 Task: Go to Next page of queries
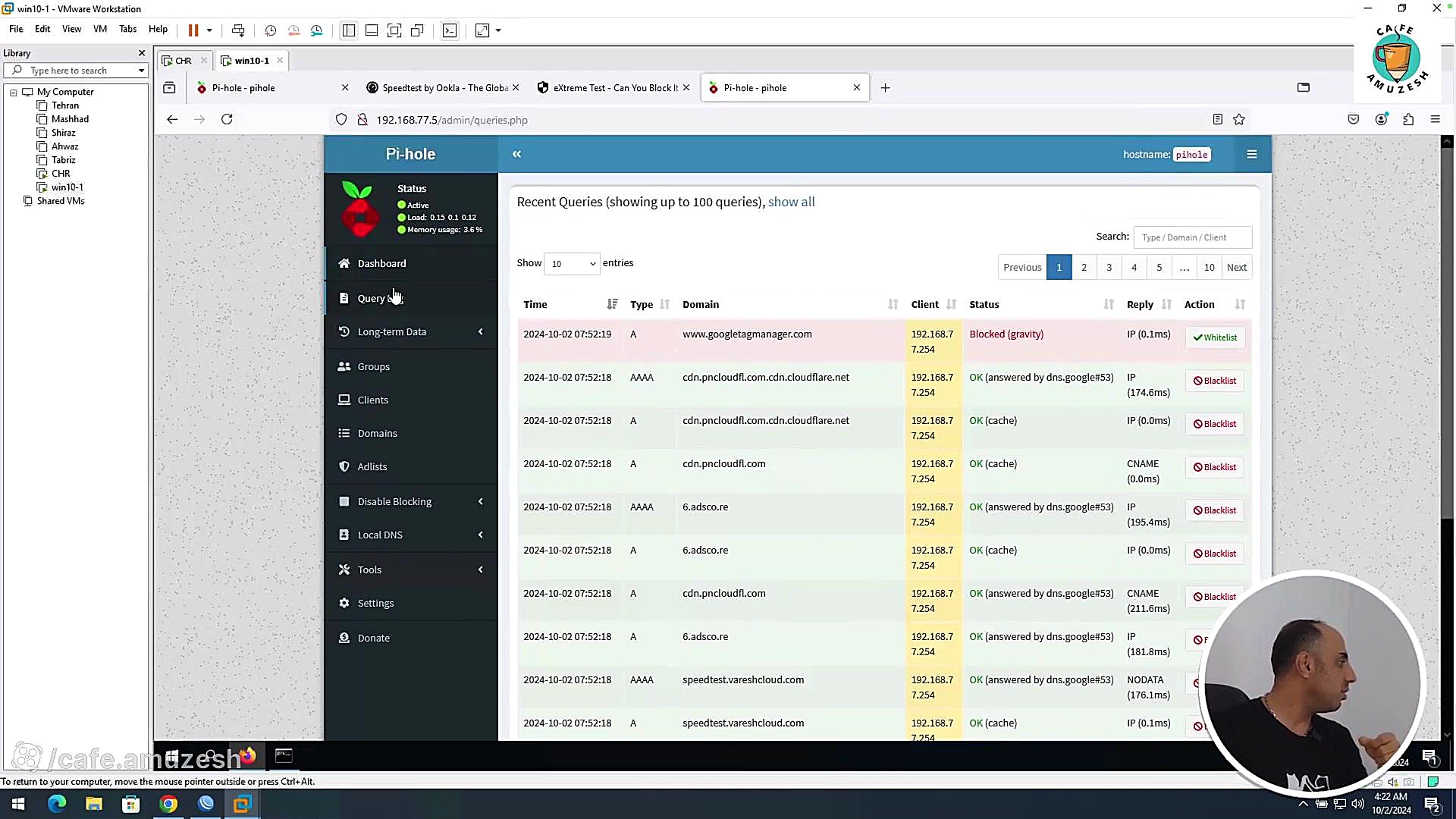point(1237,267)
